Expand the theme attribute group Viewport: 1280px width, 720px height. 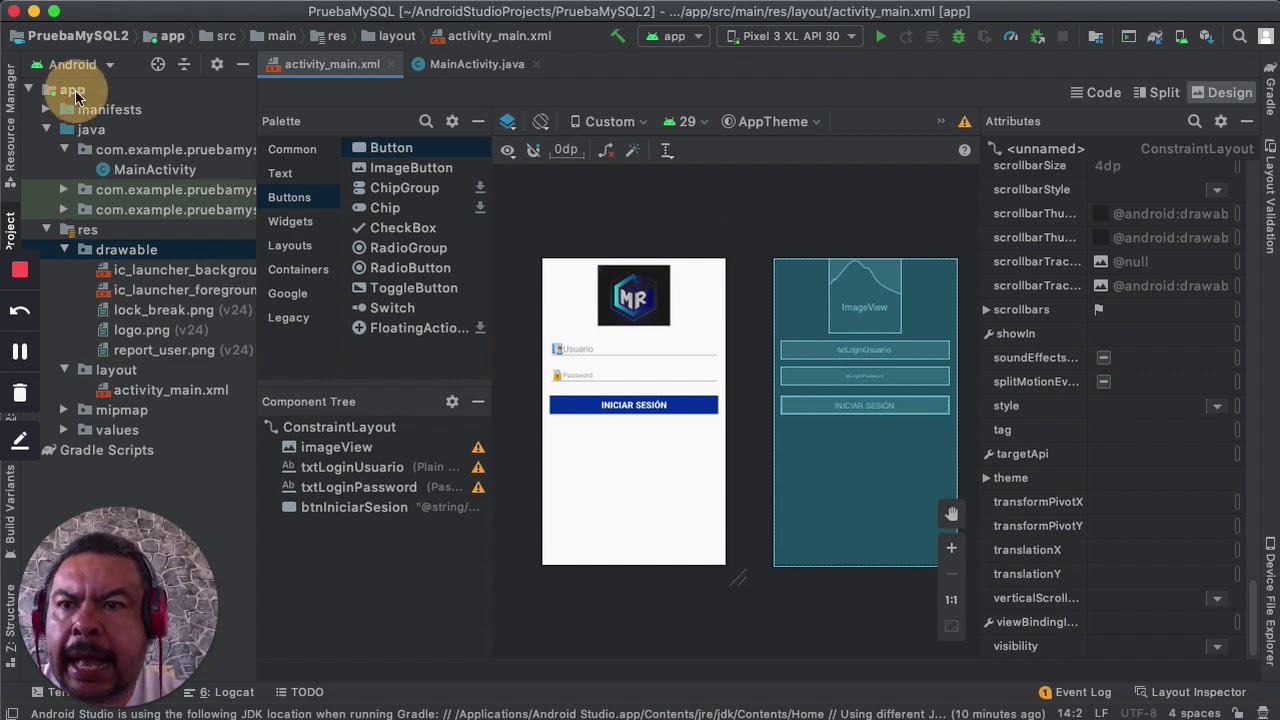[987, 478]
